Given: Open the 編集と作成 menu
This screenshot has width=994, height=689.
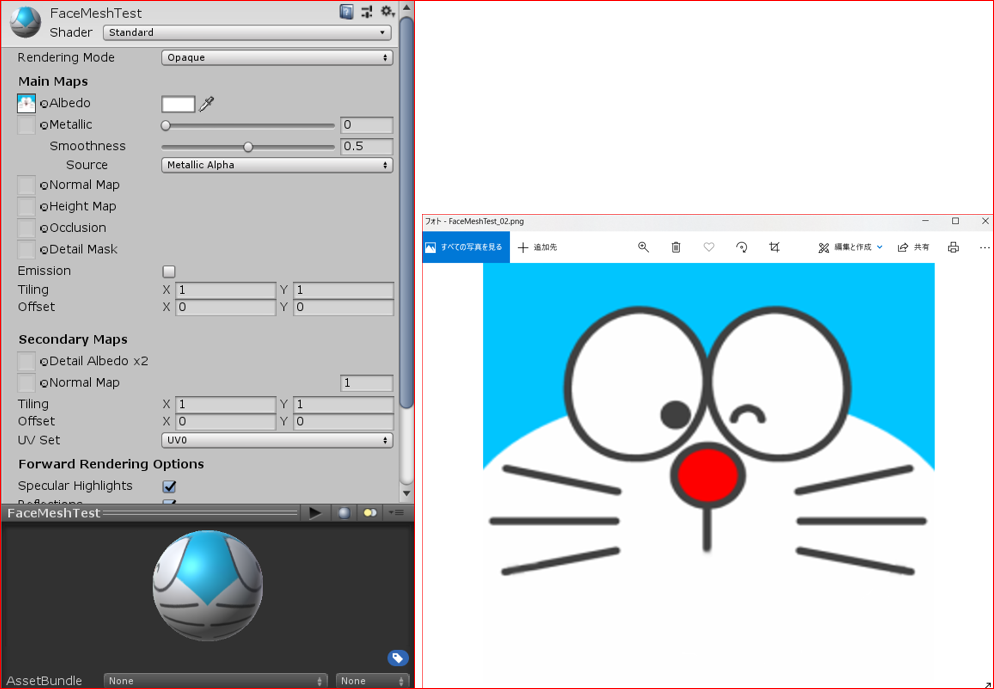Looking at the screenshot, I should pyautogui.click(x=850, y=247).
